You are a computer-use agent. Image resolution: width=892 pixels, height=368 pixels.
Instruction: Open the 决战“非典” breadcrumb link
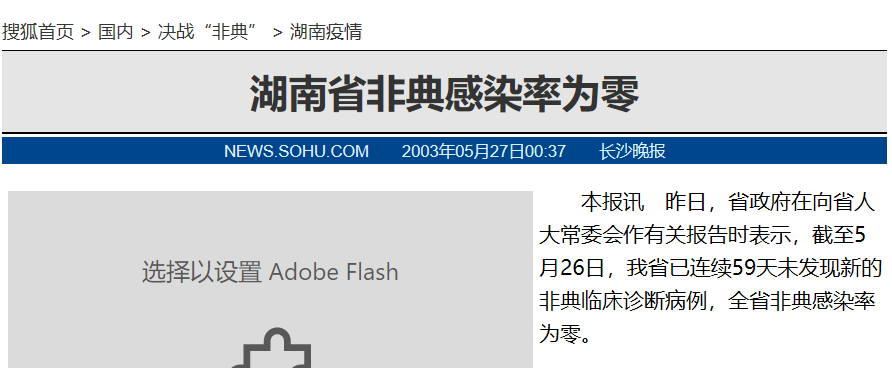tap(209, 32)
